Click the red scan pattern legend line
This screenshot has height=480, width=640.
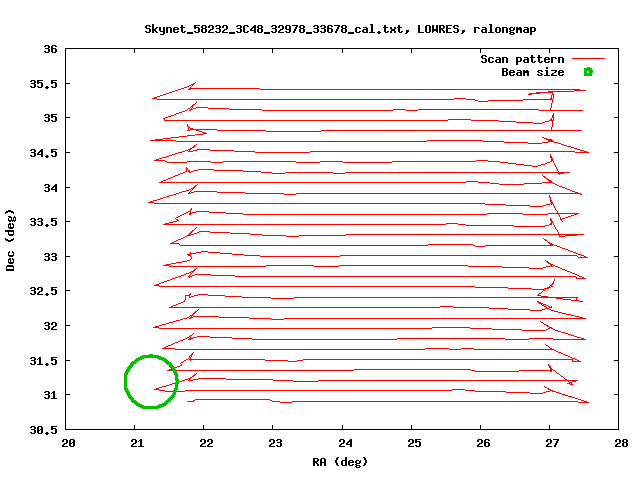tap(588, 59)
